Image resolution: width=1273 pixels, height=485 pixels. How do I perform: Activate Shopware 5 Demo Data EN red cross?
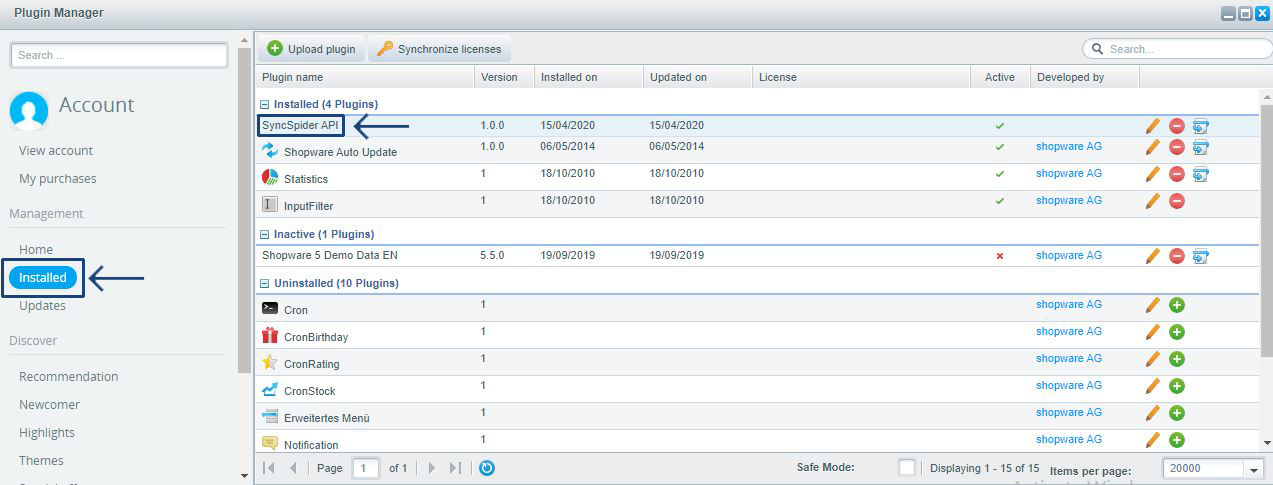pos(999,256)
